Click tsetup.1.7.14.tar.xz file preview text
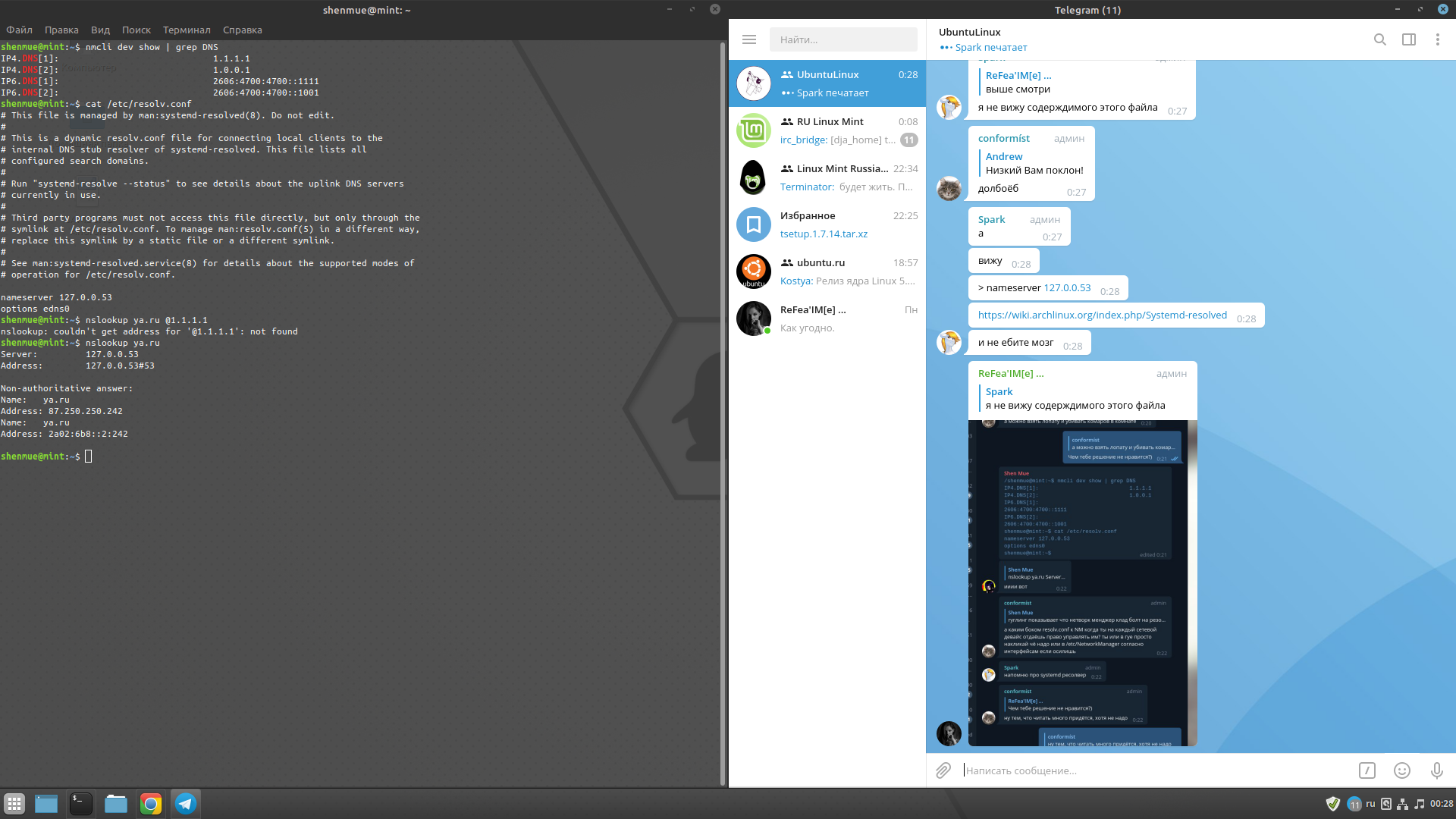Screen dimensions: 1456x819 click(824, 234)
